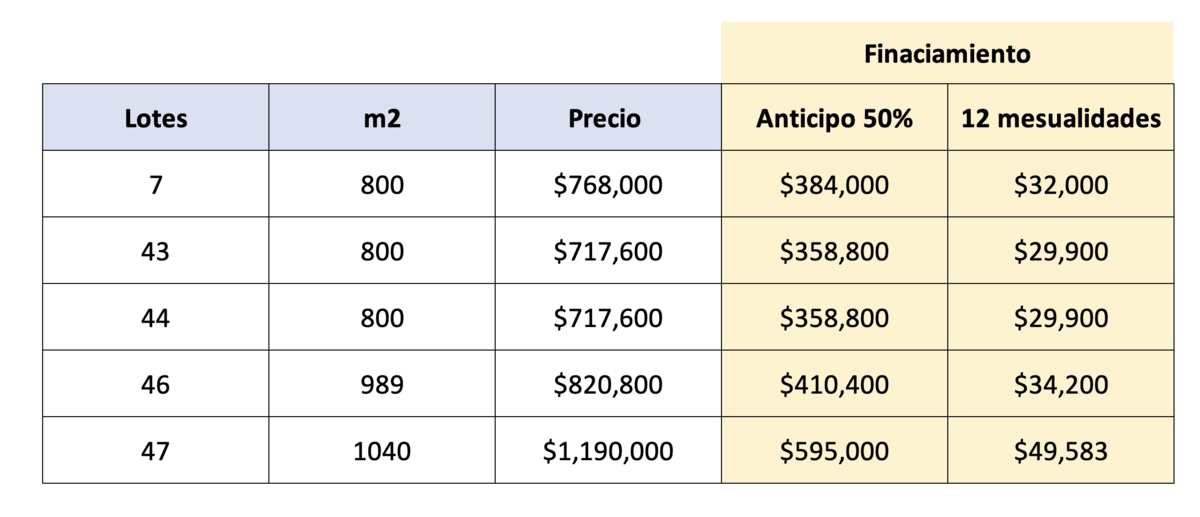Click the $384,000 anticipo cell
1200x517 pixels.
coord(834,185)
